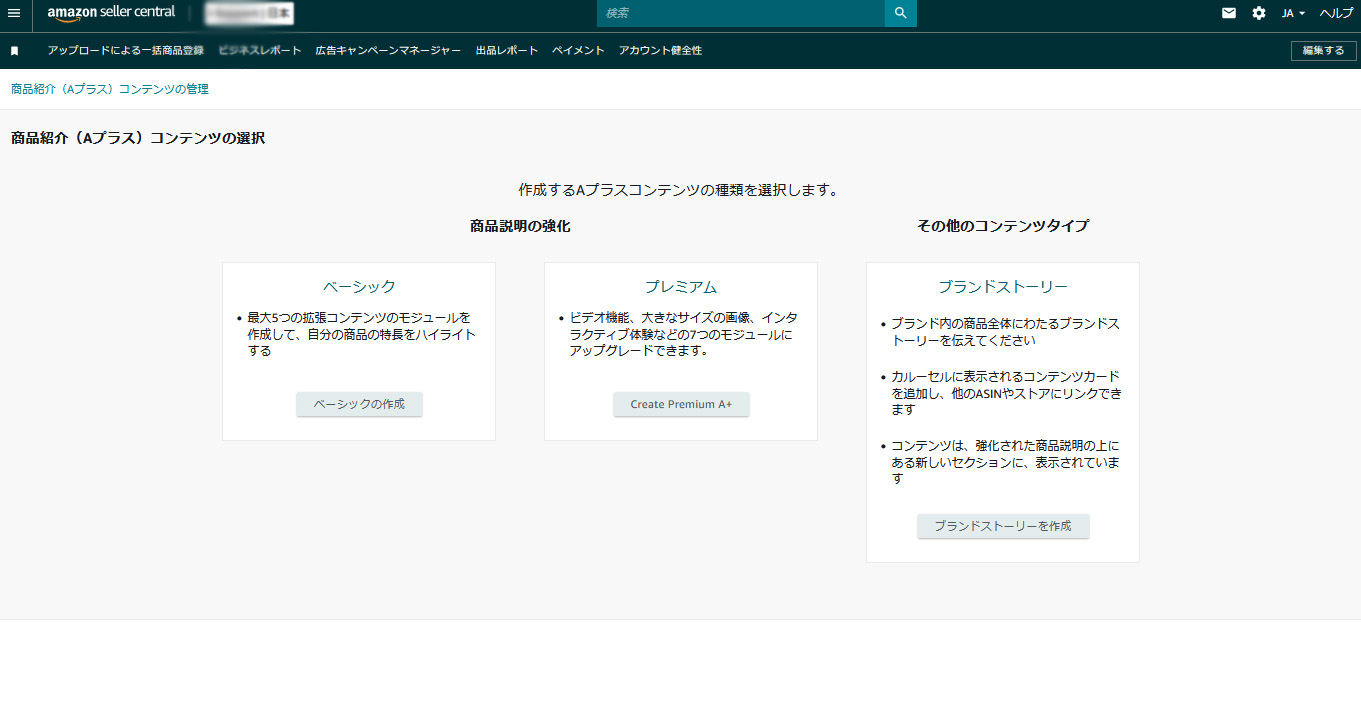
Task: Open the hamburger main menu
Action: pos(14,13)
